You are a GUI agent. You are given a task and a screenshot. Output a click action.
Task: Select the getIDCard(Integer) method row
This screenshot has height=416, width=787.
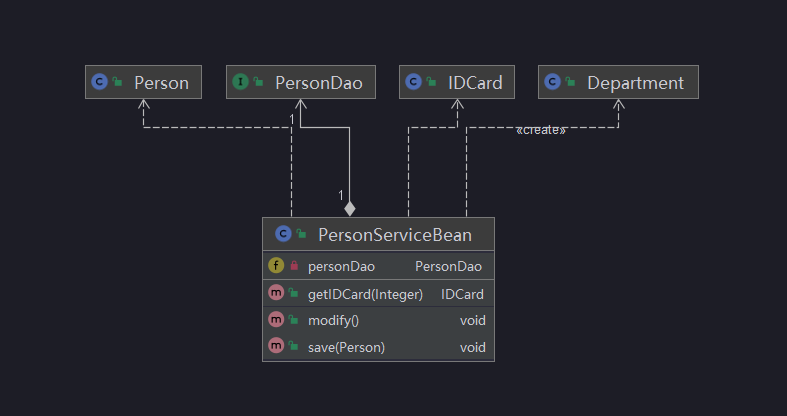(x=378, y=294)
